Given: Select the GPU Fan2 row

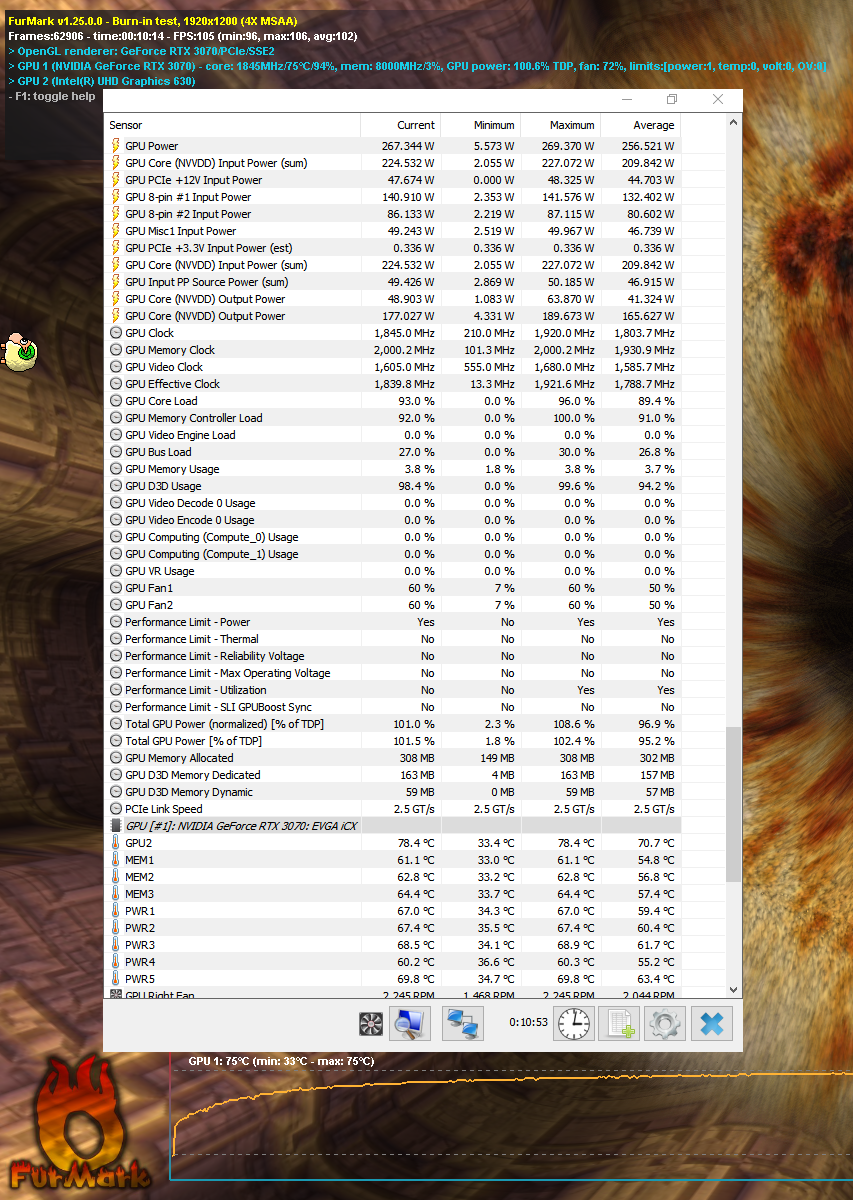Looking at the screenshot, I should tap(393, 605).
